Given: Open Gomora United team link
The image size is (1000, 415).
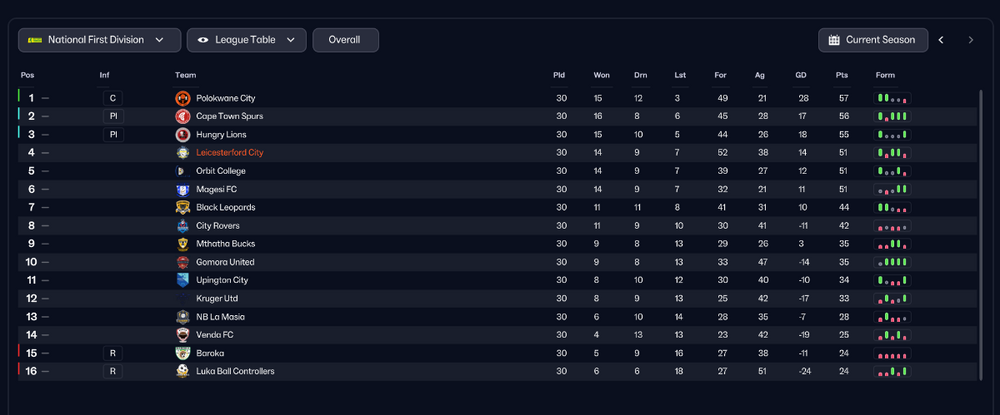Looking at the screenshot, I should click(225, 262).
